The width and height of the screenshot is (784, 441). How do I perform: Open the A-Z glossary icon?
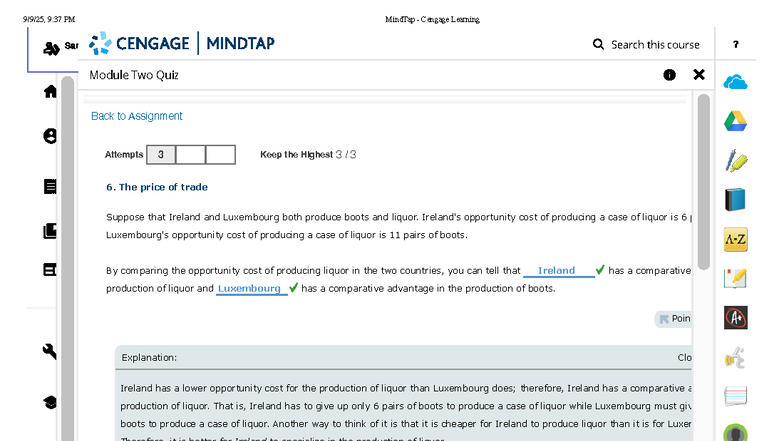[x=736, y=239]
